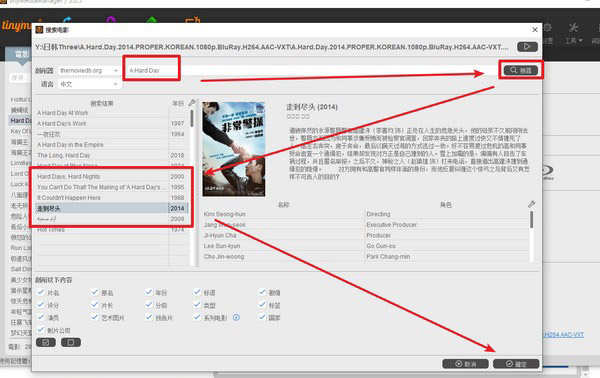Click the pencil icon above the search results list
Image resolution: width=600 pixels, height=378 pixels.
click(192, 103)
